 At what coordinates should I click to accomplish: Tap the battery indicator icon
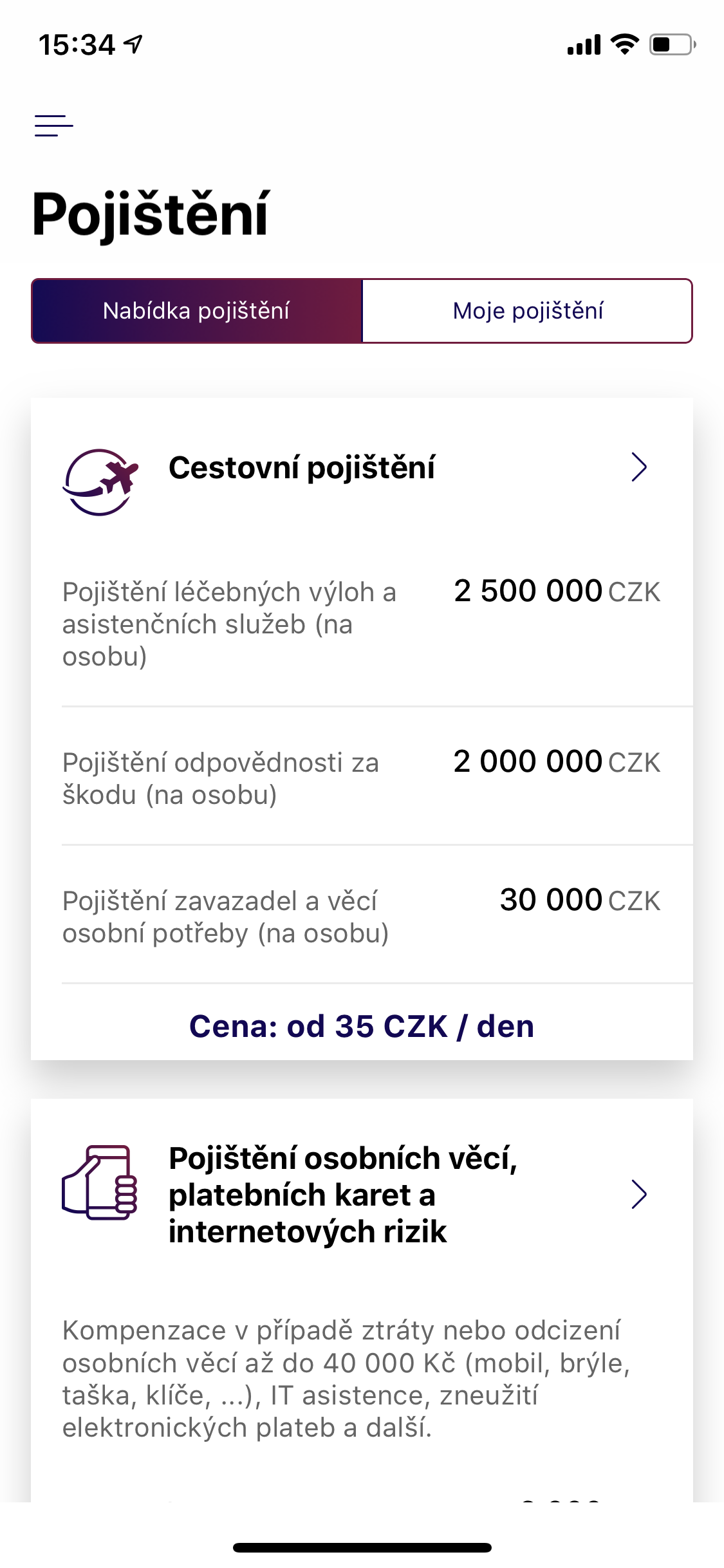click(672, 44)
